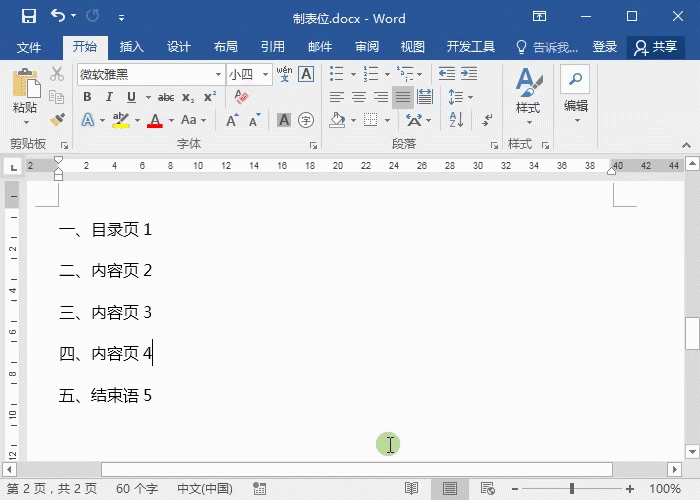
Task: Click the Save icon in quick access toolbar
Action: point(29,17)
